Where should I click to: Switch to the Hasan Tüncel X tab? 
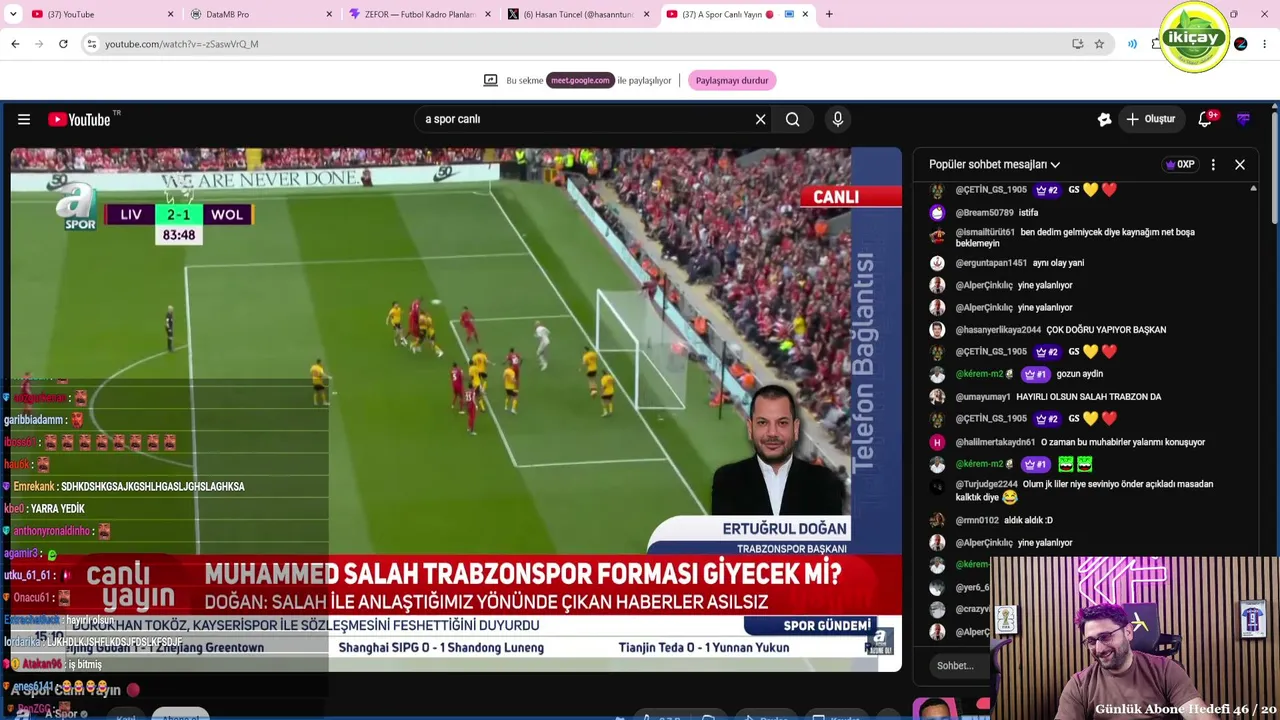(x=578, y=14)
